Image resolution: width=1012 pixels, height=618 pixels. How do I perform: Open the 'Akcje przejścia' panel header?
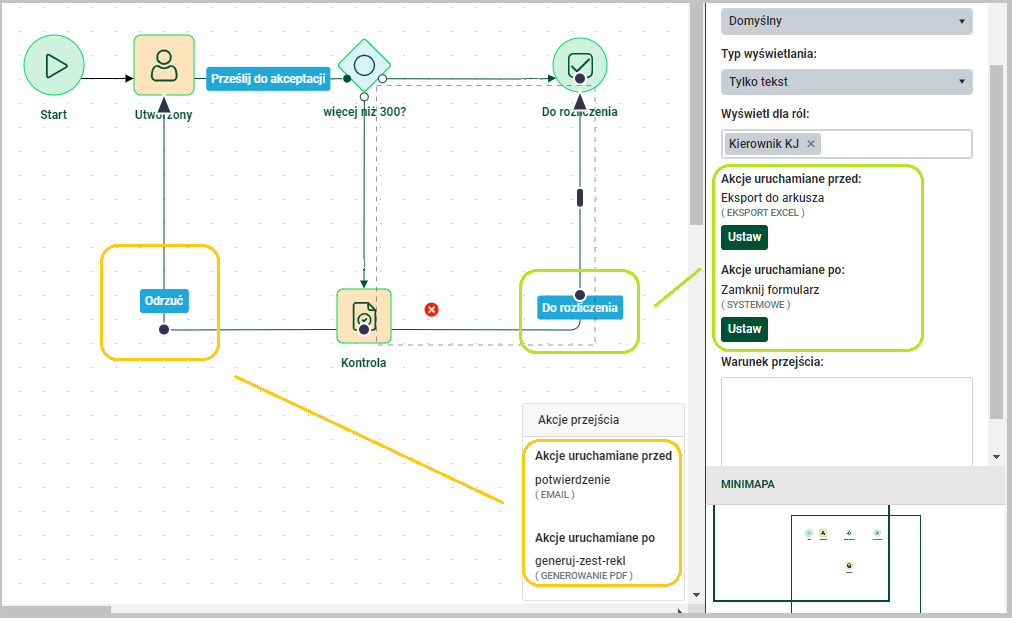(x=603, y=420)
